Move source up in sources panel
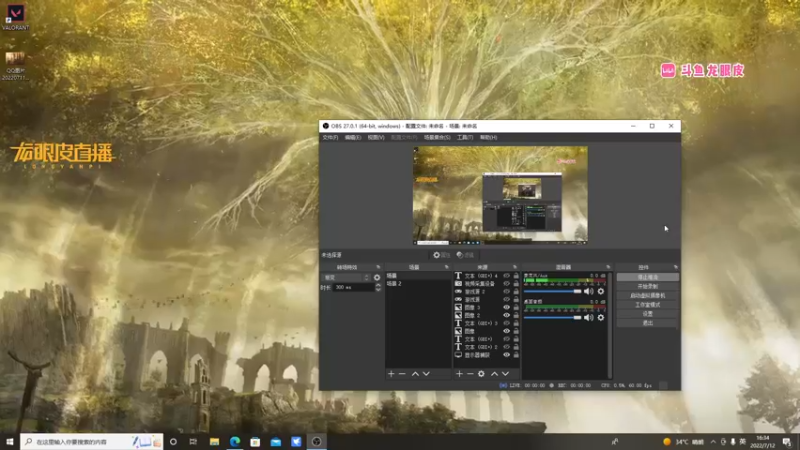 [494, 374]
